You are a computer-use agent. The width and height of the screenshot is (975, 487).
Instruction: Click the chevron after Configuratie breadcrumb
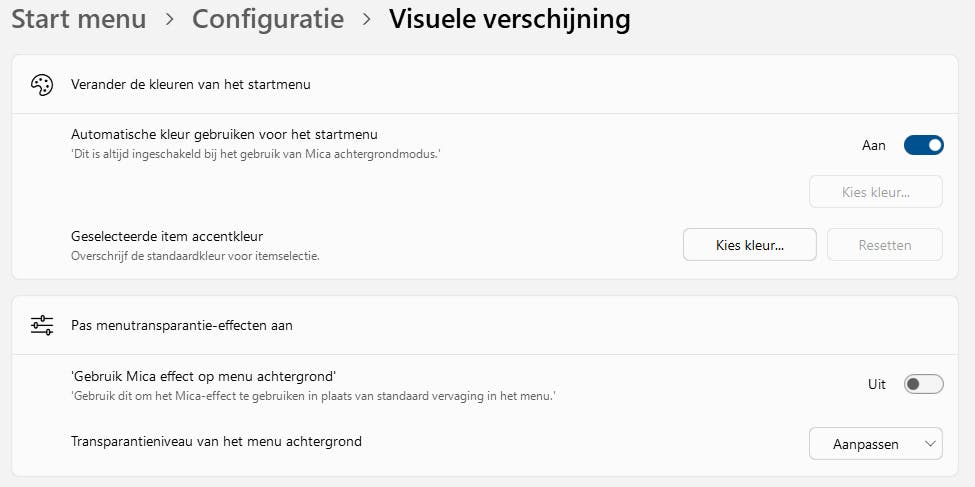(367, 19)
